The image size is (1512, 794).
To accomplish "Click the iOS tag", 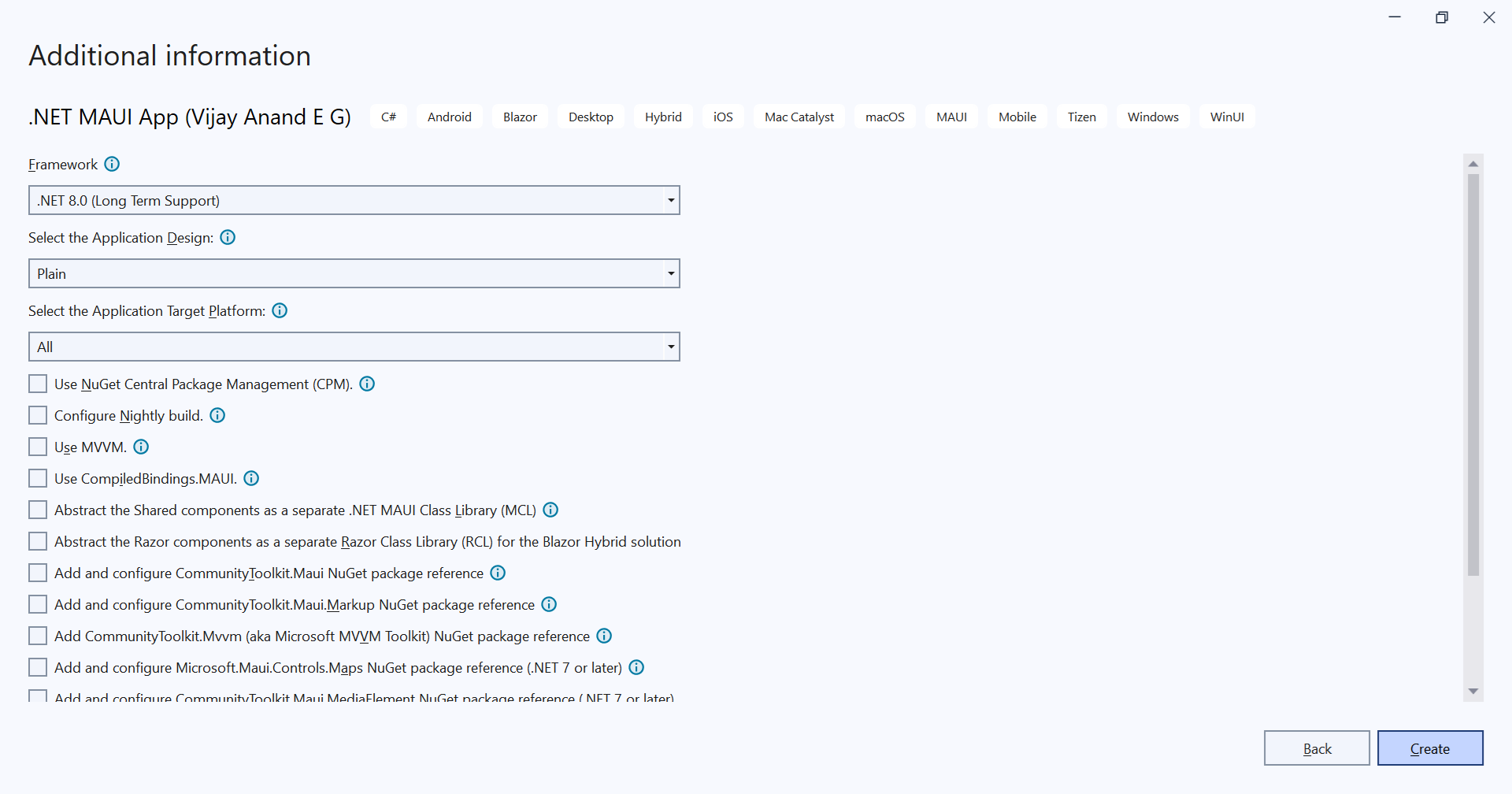I will 723,117.
